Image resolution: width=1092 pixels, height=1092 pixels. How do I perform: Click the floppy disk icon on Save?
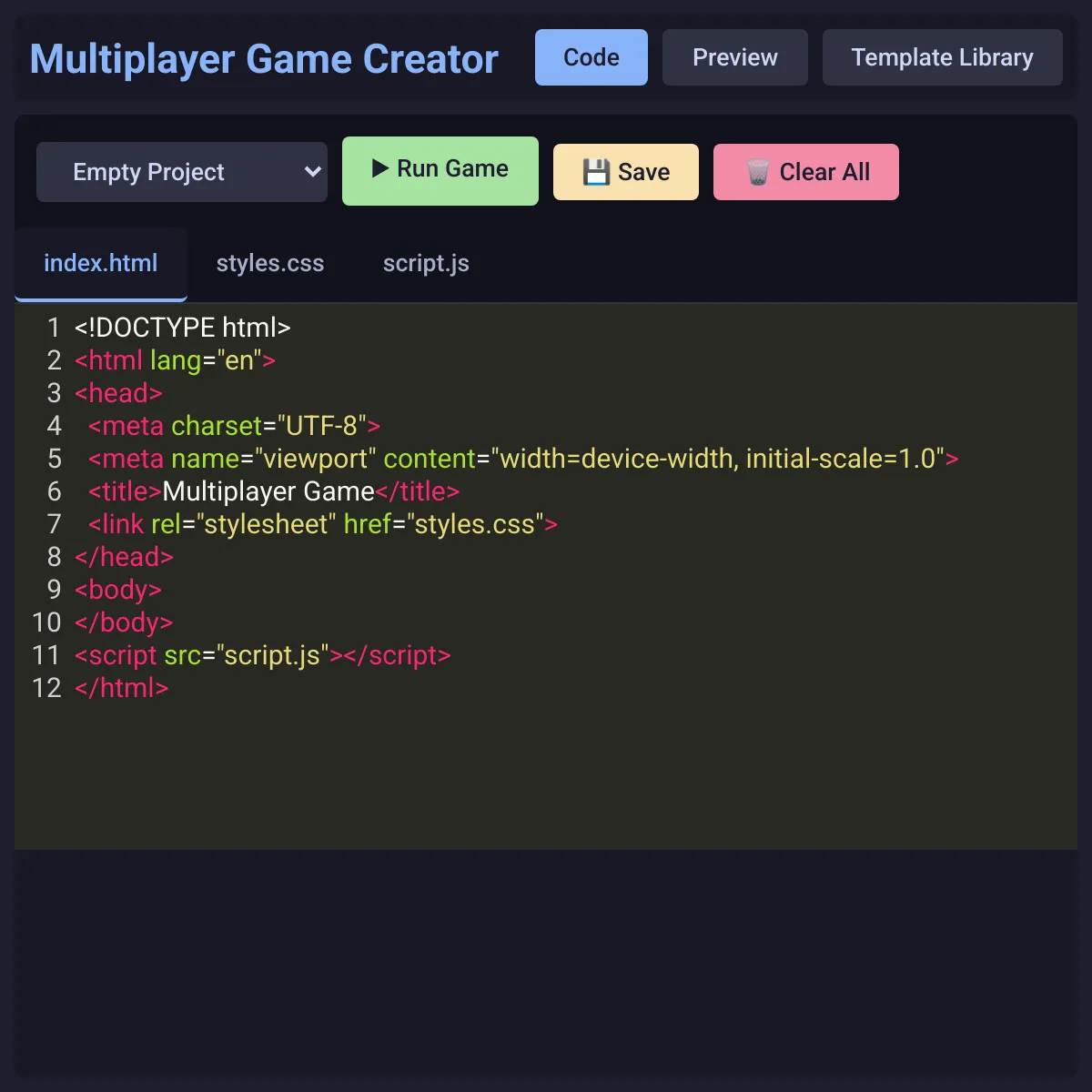pos(596,172)
